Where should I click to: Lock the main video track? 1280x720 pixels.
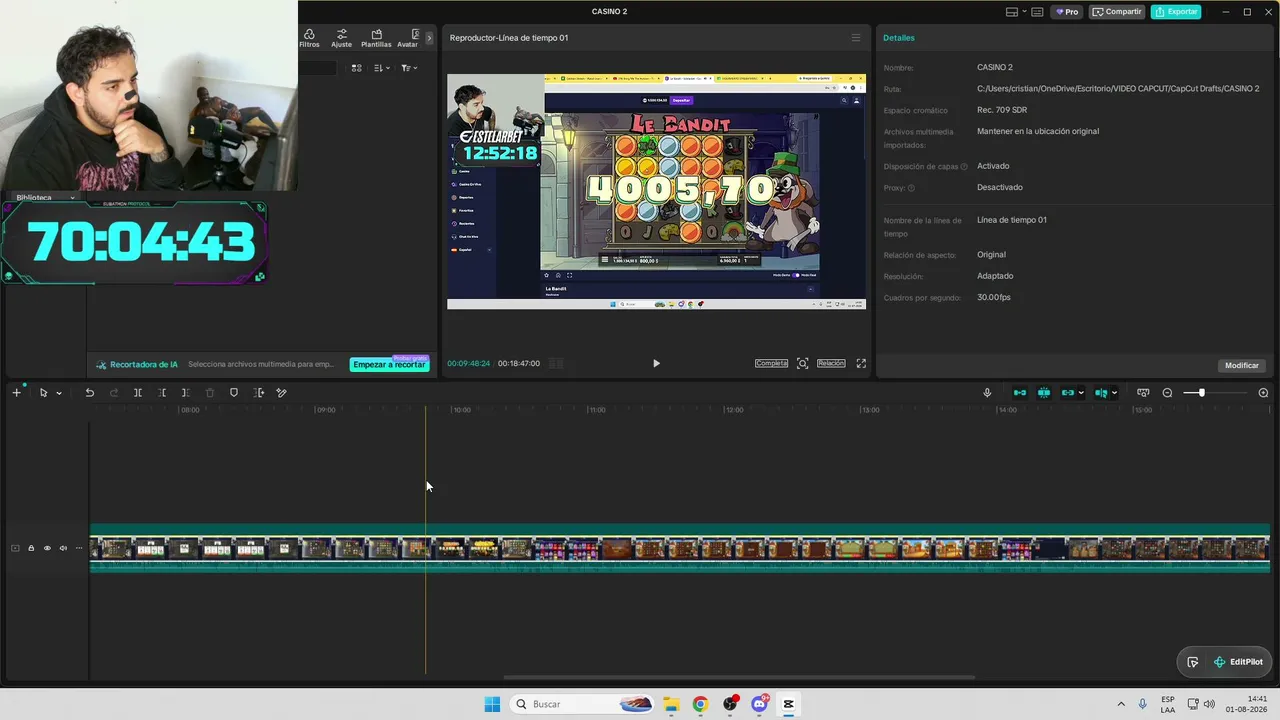31,548
